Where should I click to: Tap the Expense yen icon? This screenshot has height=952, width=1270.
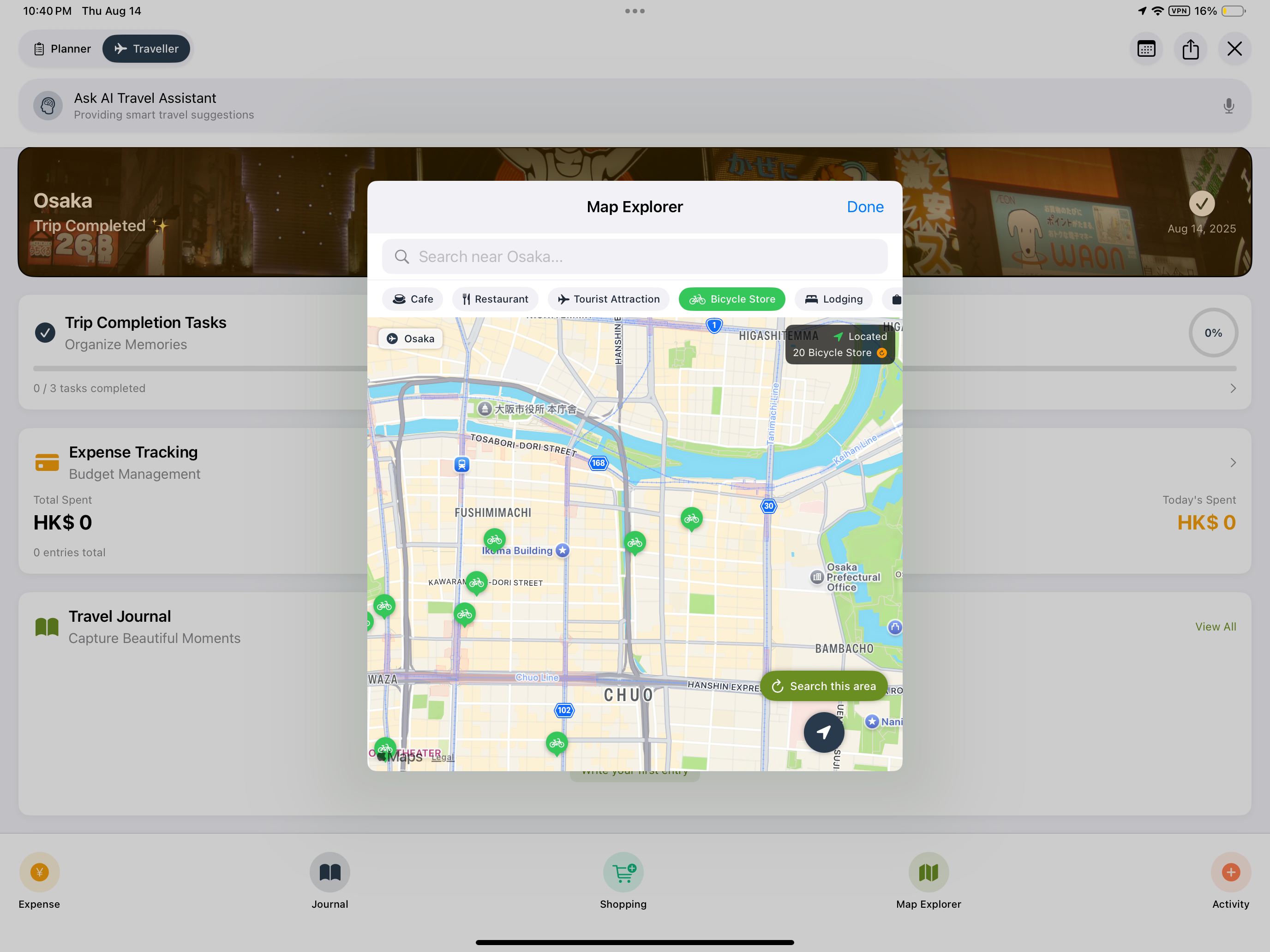point(39,872)
